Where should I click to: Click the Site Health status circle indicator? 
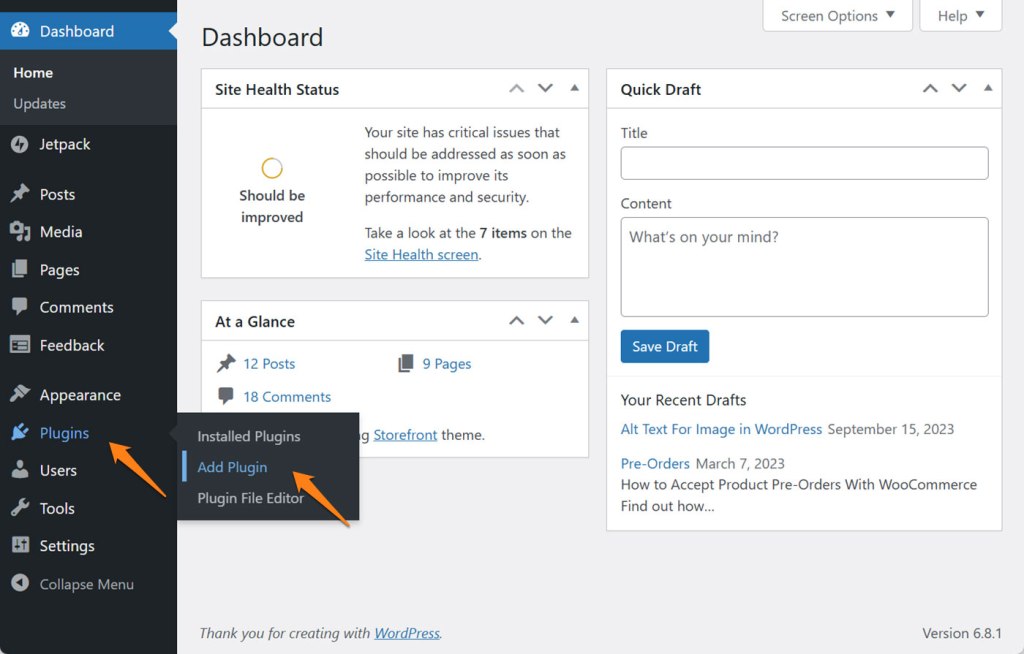(x=272, y=168)
